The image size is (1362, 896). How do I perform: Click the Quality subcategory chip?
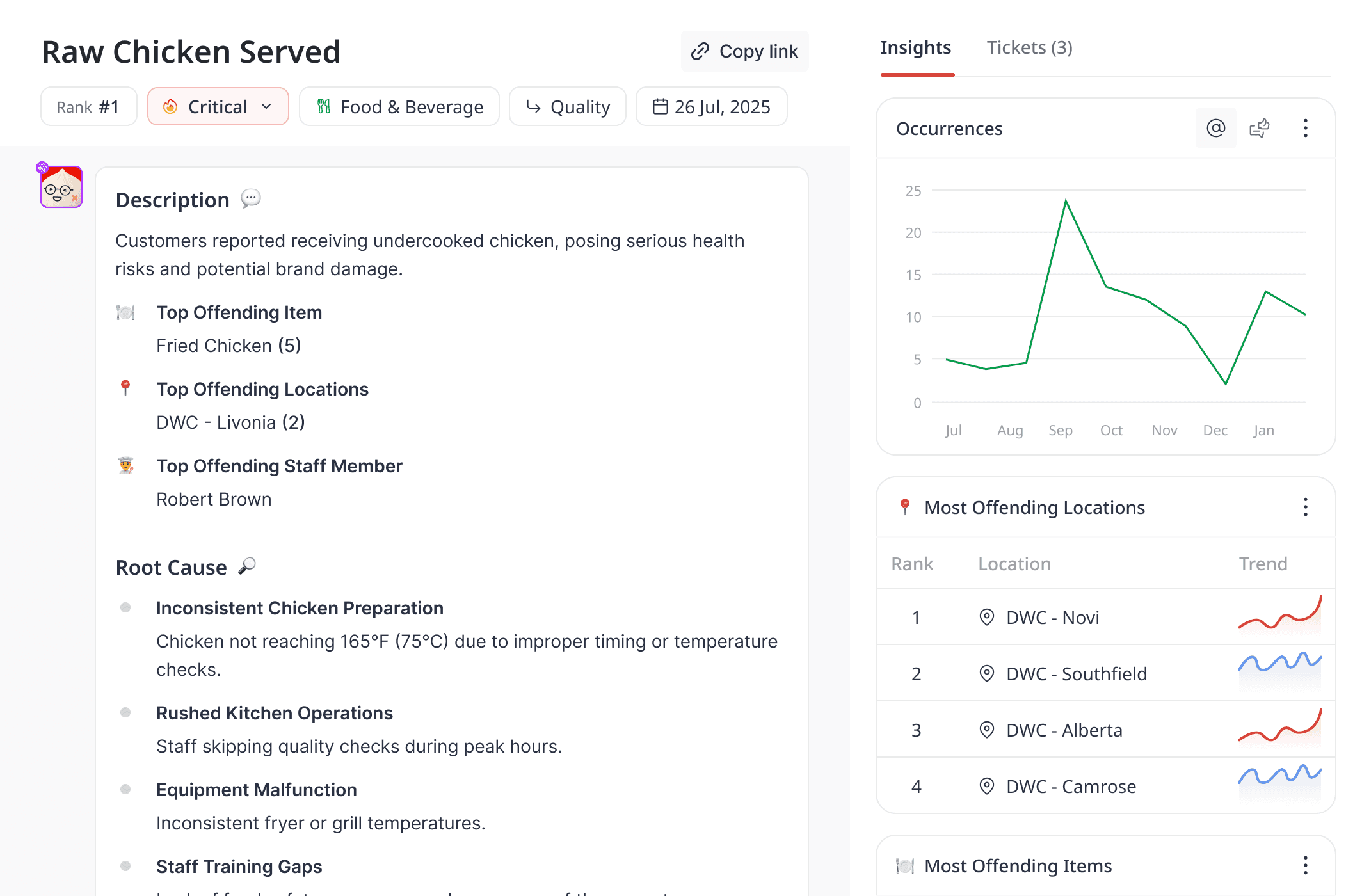pyautogui.click(x=567, y=106)
